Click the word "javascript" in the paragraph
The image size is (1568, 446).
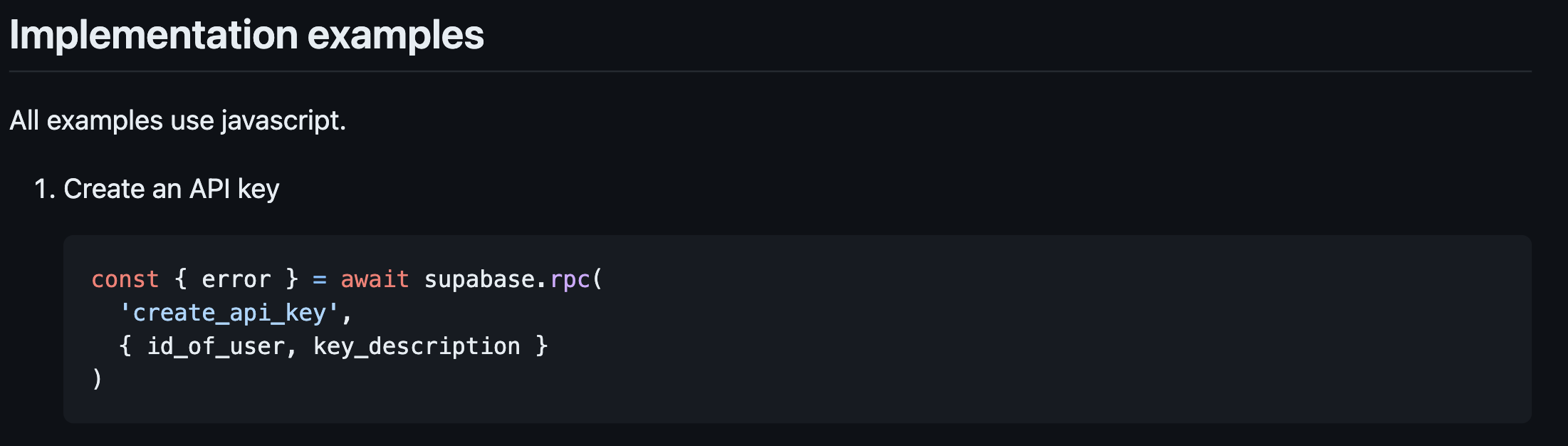280,120
